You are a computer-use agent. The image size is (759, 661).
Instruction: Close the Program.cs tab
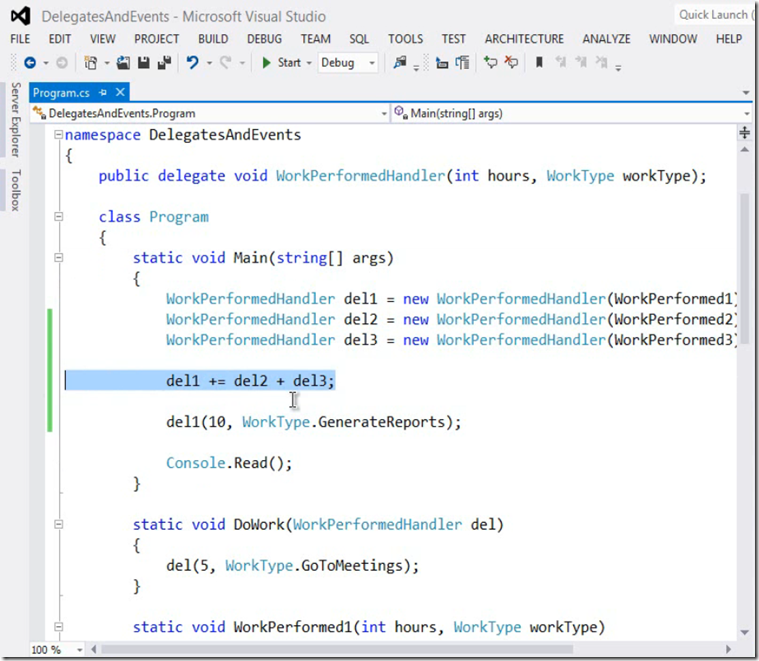(121, 92)
